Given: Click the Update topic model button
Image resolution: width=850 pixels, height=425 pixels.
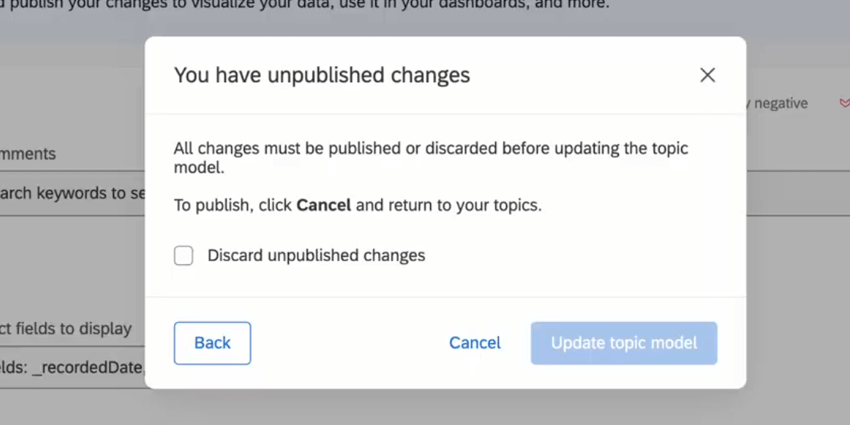Looking at the screenshot, I should (x=623, y=343).
